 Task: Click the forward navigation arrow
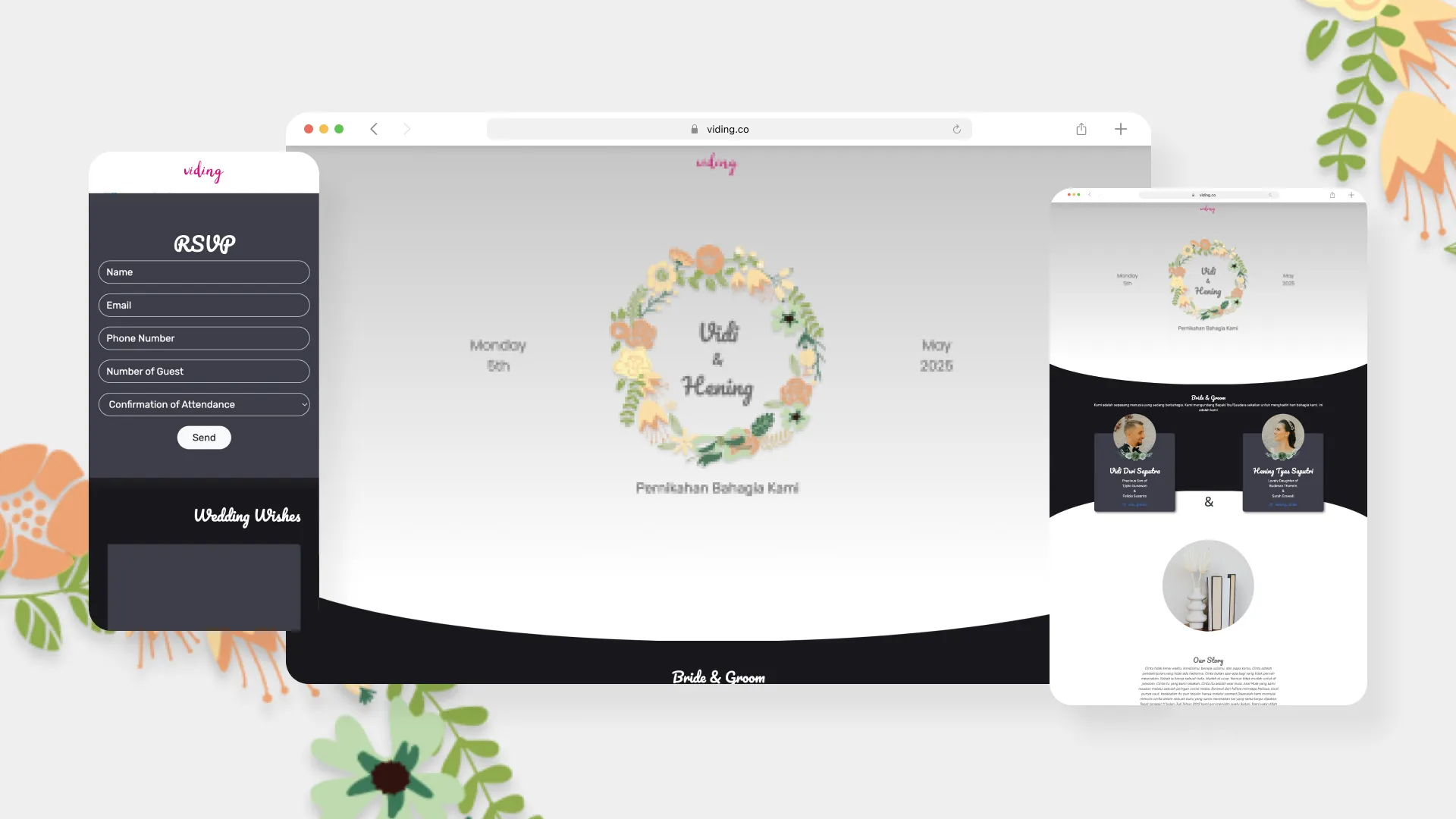click(408, 129)
